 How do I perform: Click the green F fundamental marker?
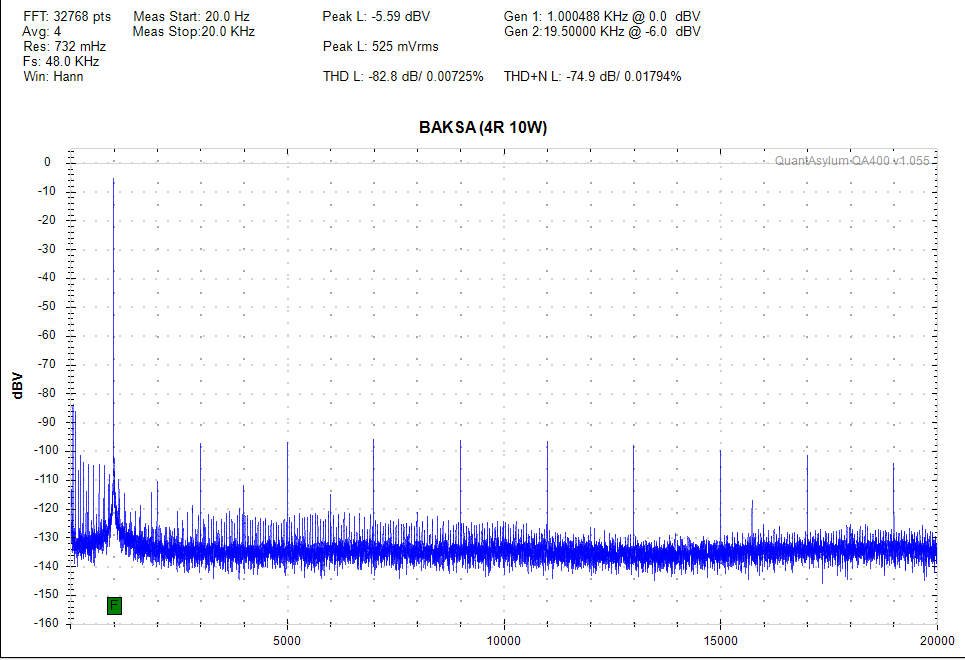114,606
